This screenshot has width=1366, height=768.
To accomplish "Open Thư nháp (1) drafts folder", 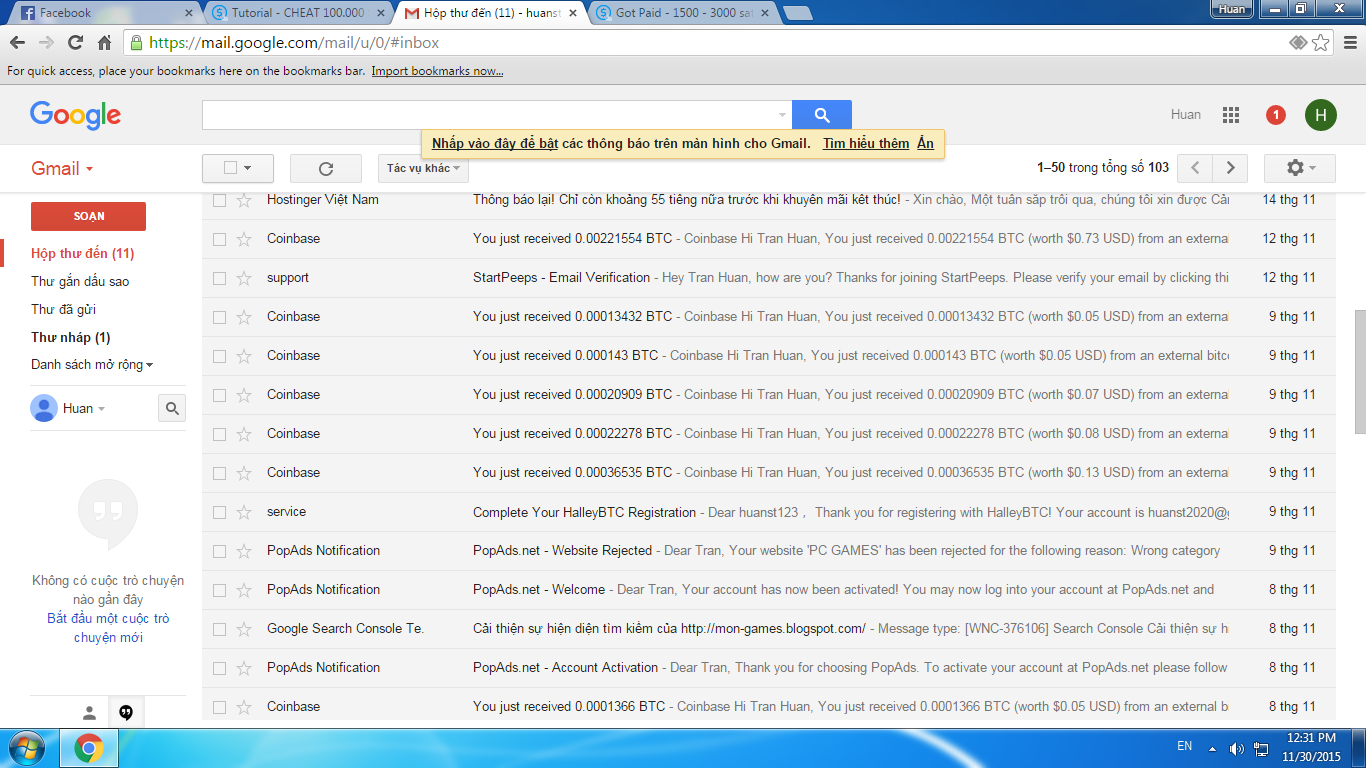I will click(x=71, y=337).
